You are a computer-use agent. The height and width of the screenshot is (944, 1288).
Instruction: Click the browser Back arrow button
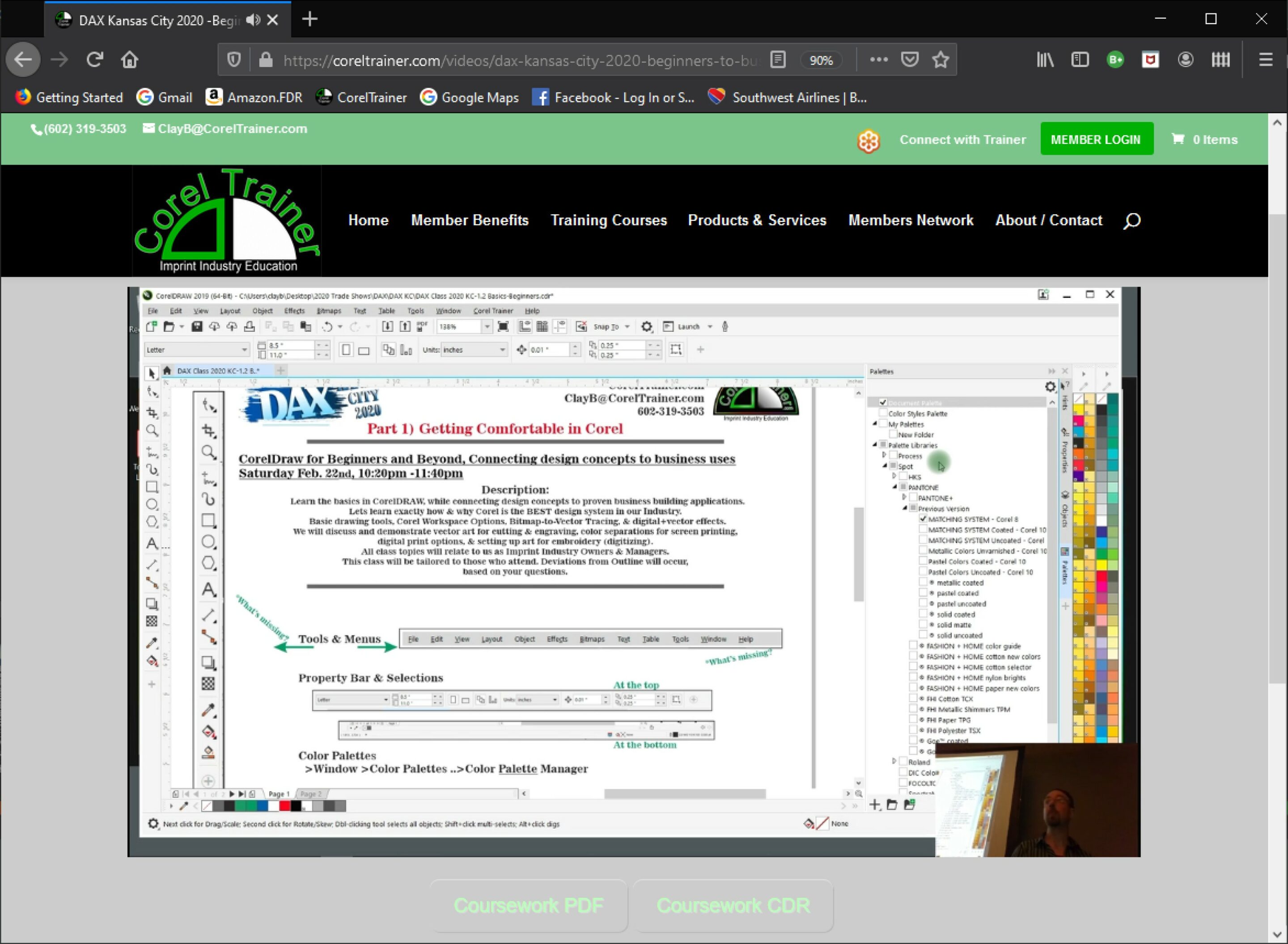(x=23, y=59)
